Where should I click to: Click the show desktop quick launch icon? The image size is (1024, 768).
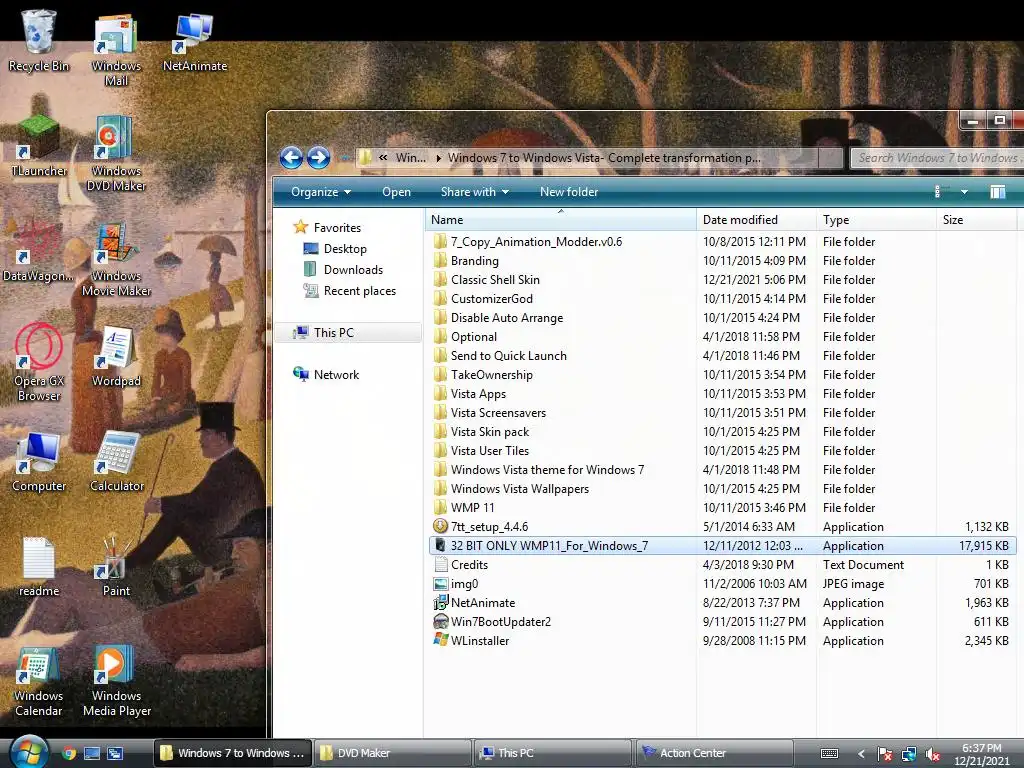(92, 753)
